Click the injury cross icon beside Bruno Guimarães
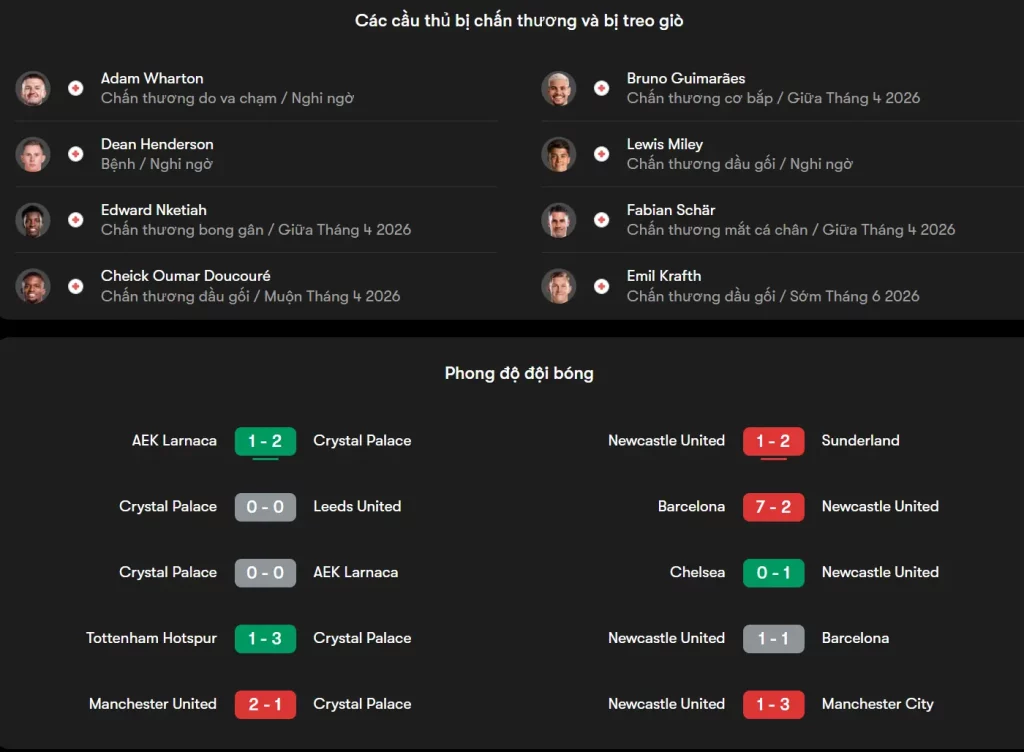Screen dimensions: 1024x752 click(x=601, y=88)
